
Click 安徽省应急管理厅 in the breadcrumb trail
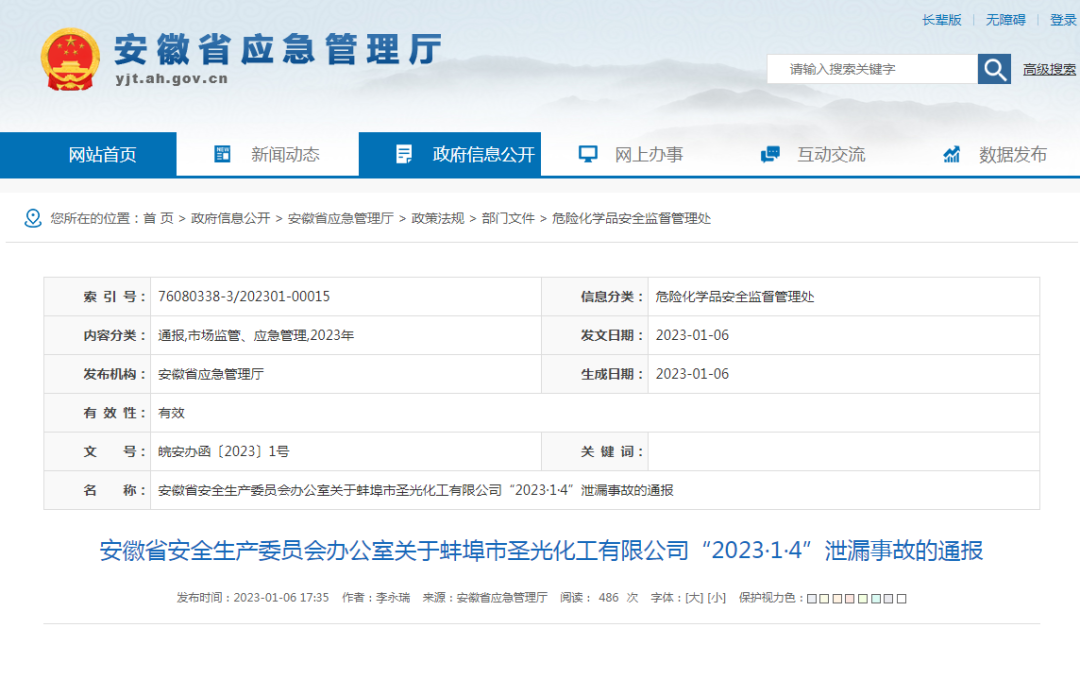tap(340, 218)
